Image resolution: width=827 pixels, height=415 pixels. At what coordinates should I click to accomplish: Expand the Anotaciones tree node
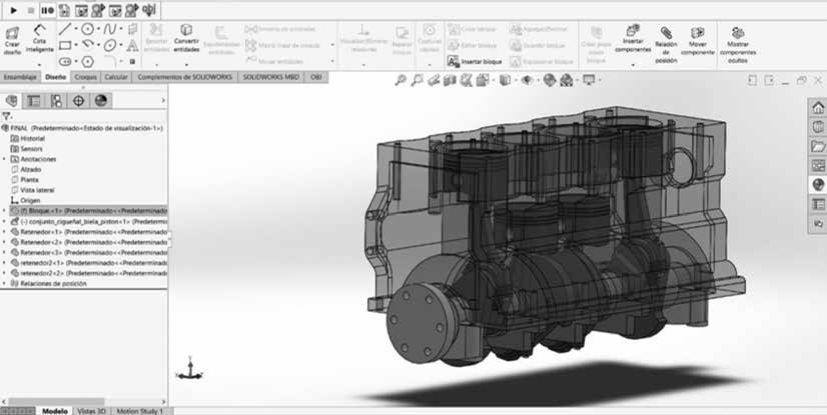[x=5, y=159]
